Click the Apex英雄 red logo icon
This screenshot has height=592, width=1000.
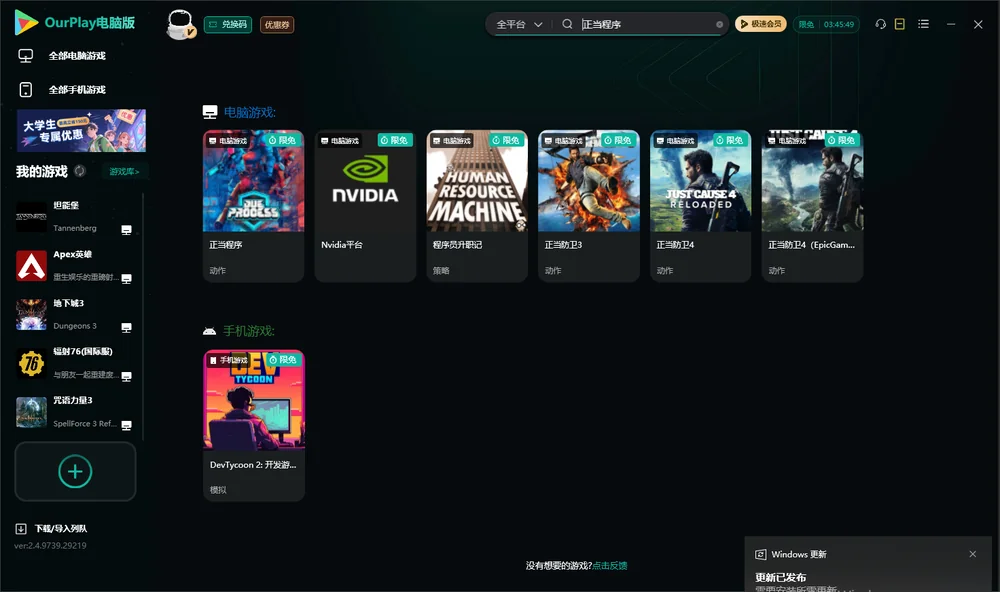[x=31, y=266]
